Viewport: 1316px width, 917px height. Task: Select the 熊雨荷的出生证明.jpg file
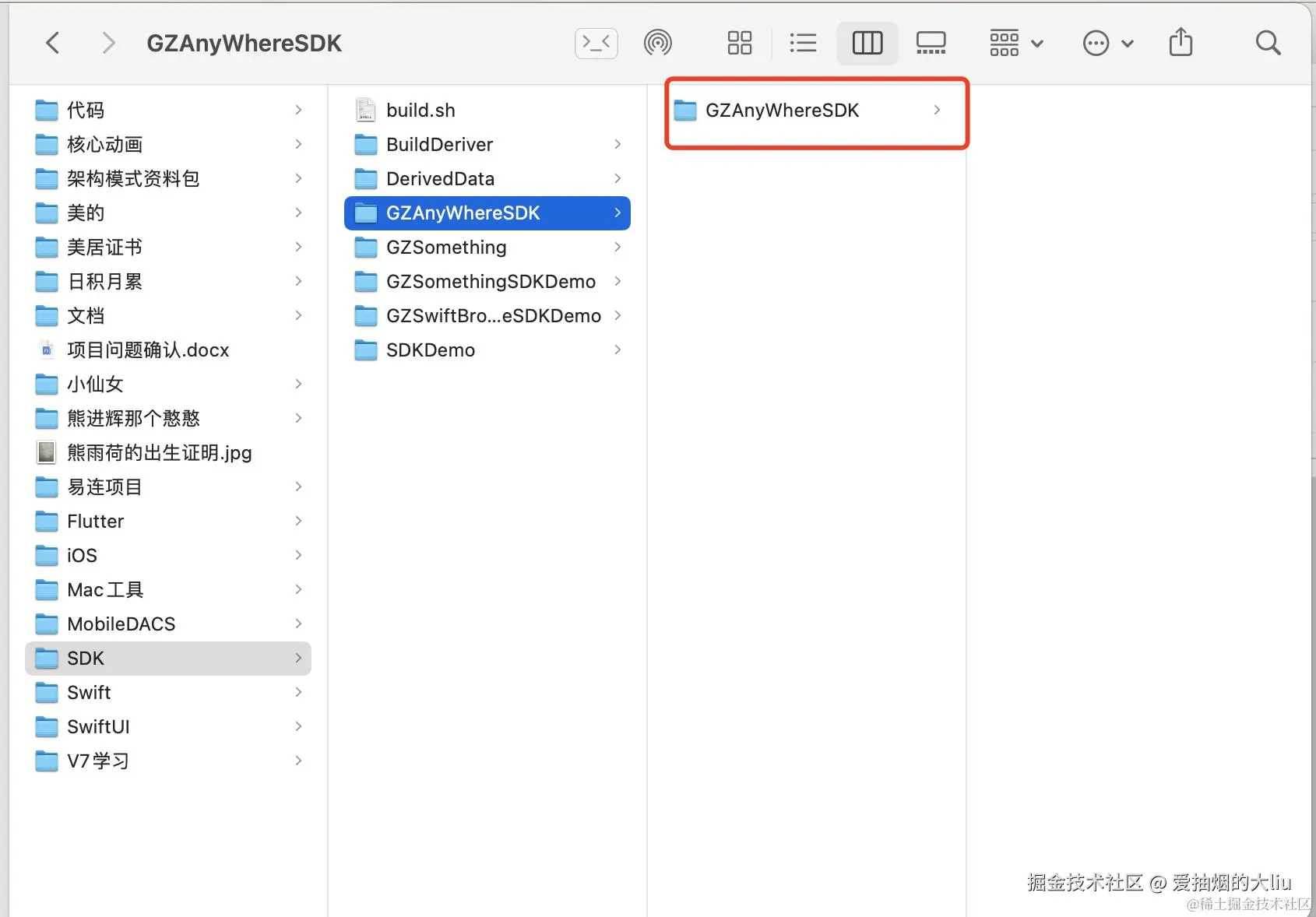pos(168,453)
